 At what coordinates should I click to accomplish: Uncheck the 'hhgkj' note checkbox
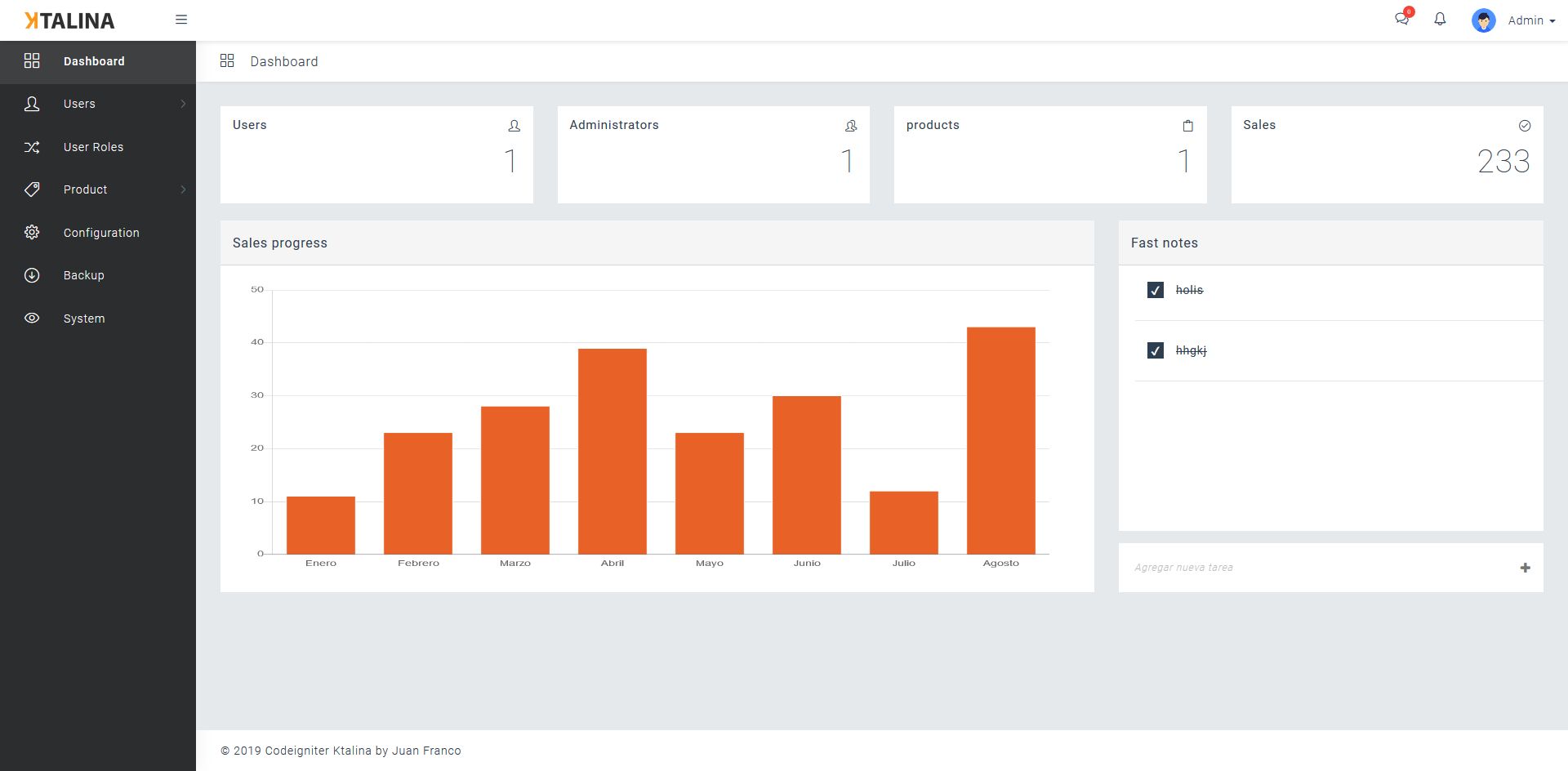pyautogui.click(x=1155, y=350)
